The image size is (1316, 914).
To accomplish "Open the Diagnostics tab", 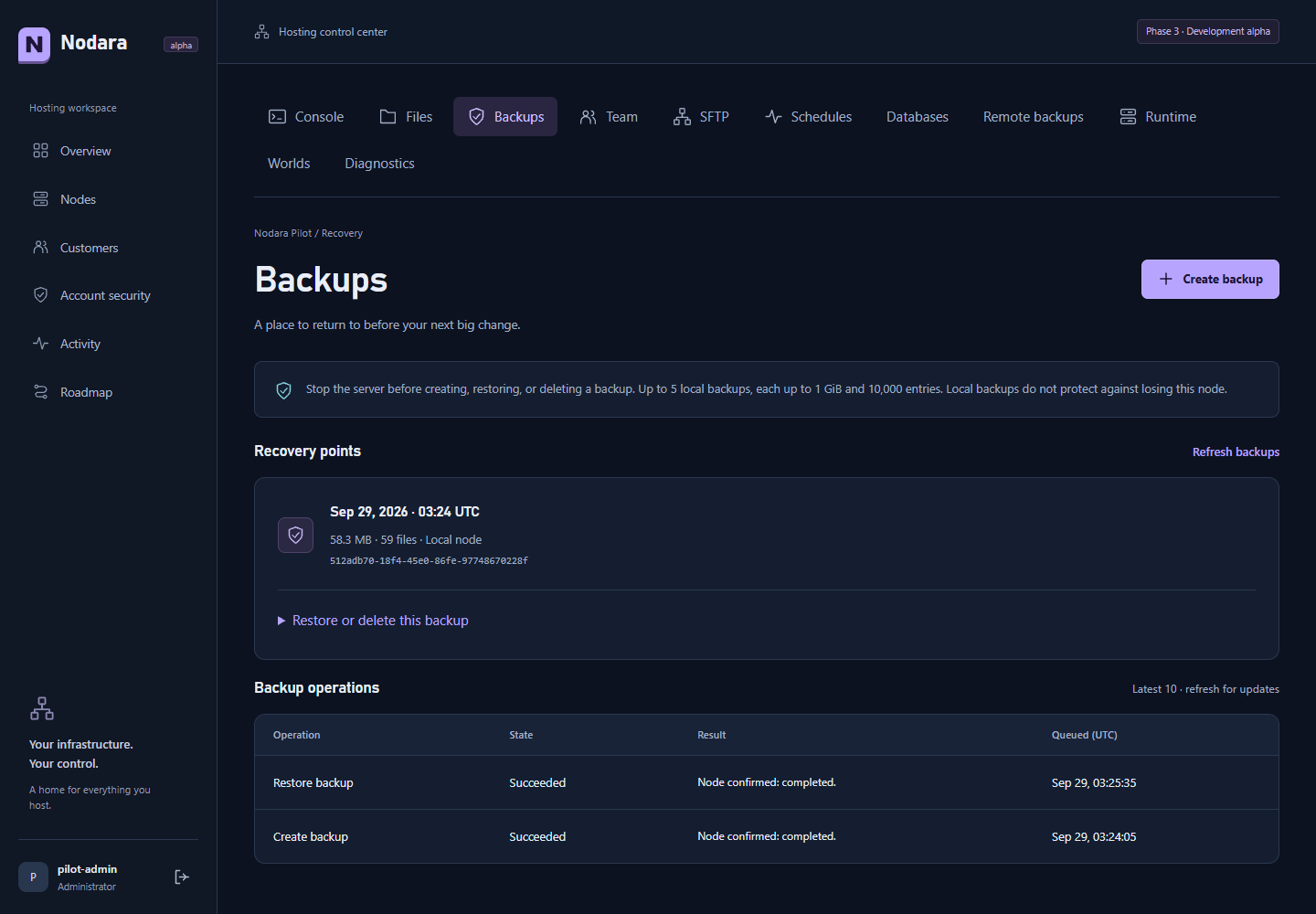I will pyautogui.click(x=379, y=164).
